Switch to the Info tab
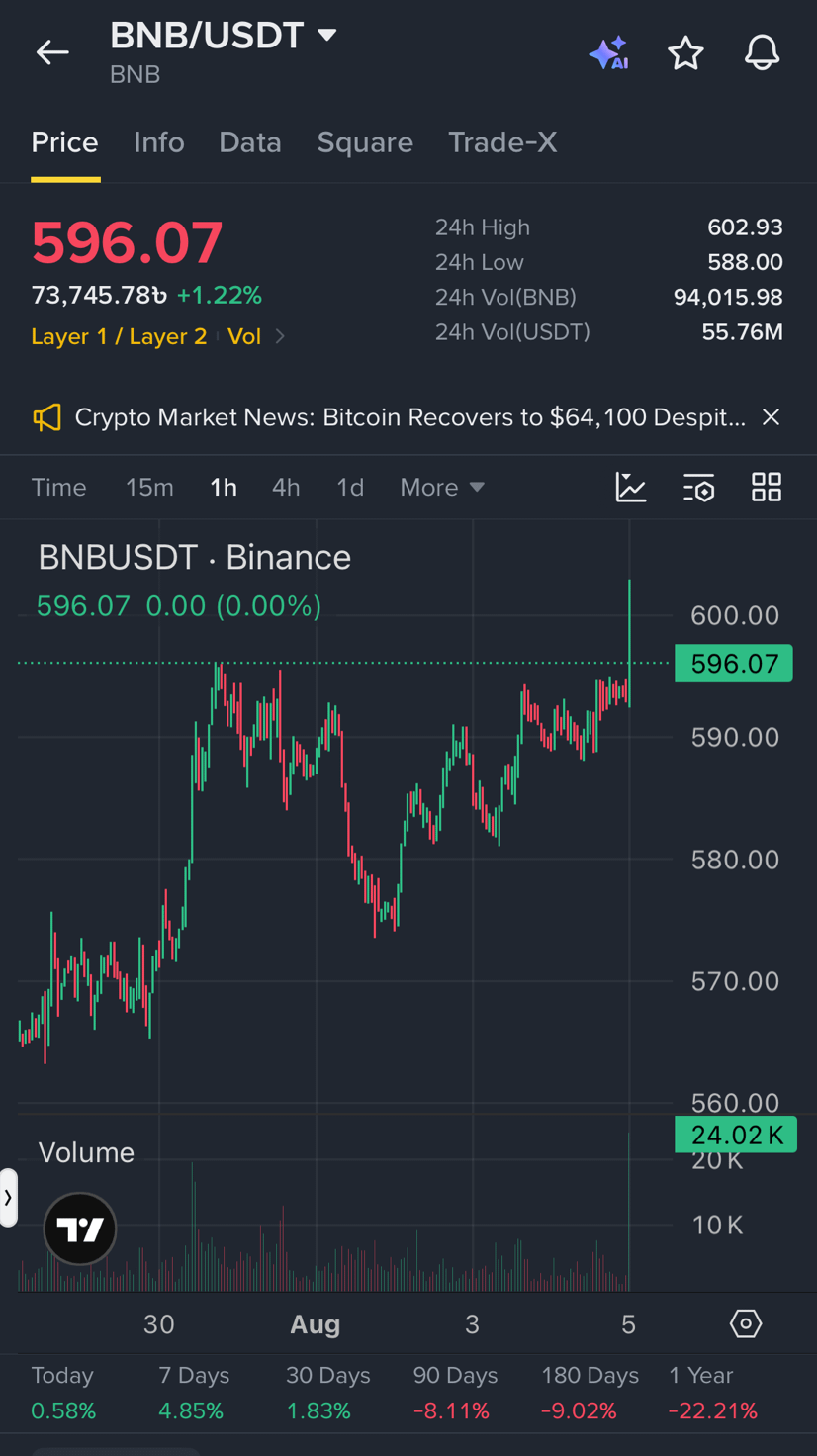The image size is (817, 1456). pyautogui.click(x=159, y=142)
